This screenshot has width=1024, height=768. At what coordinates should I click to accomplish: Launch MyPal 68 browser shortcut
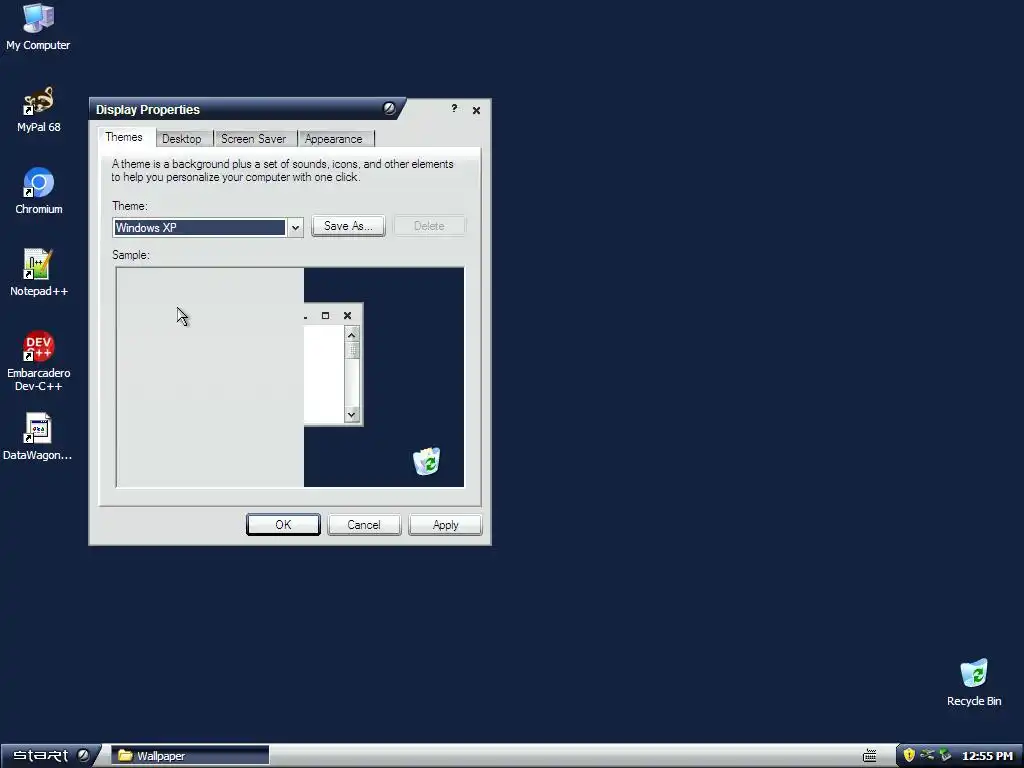pyautogui.click(x=38, y=109)
